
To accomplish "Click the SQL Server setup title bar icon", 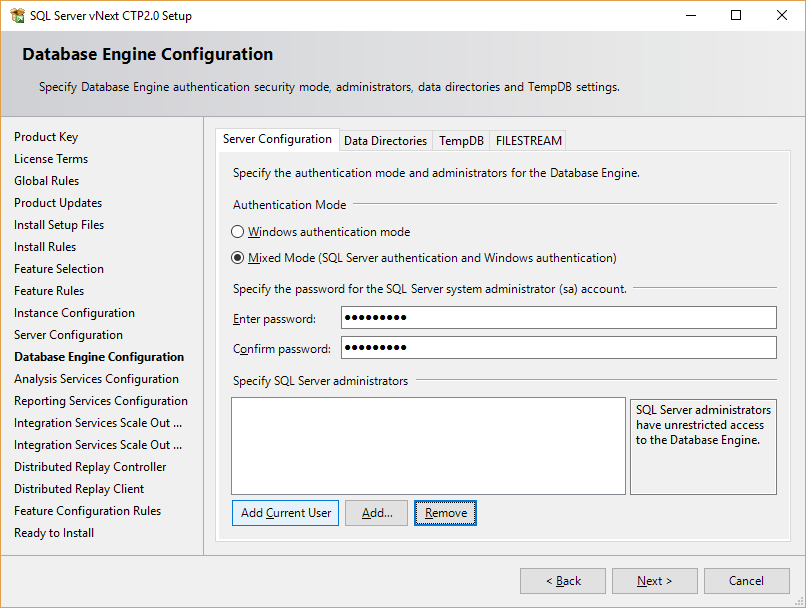I will [17, 15].
